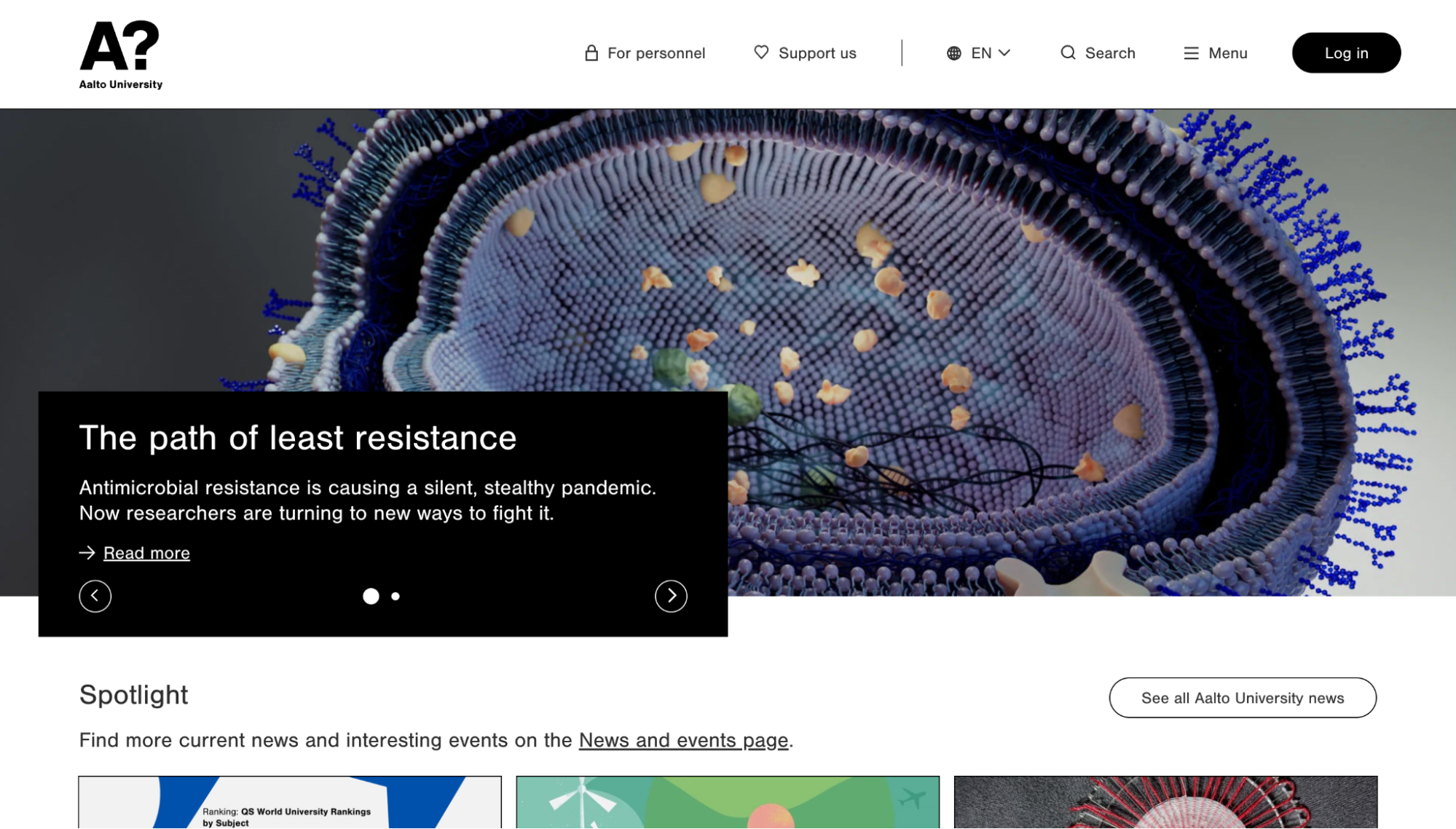Open the EN language selector
1456x829 pixels.
pyautogui.click(x=981, y=53)
